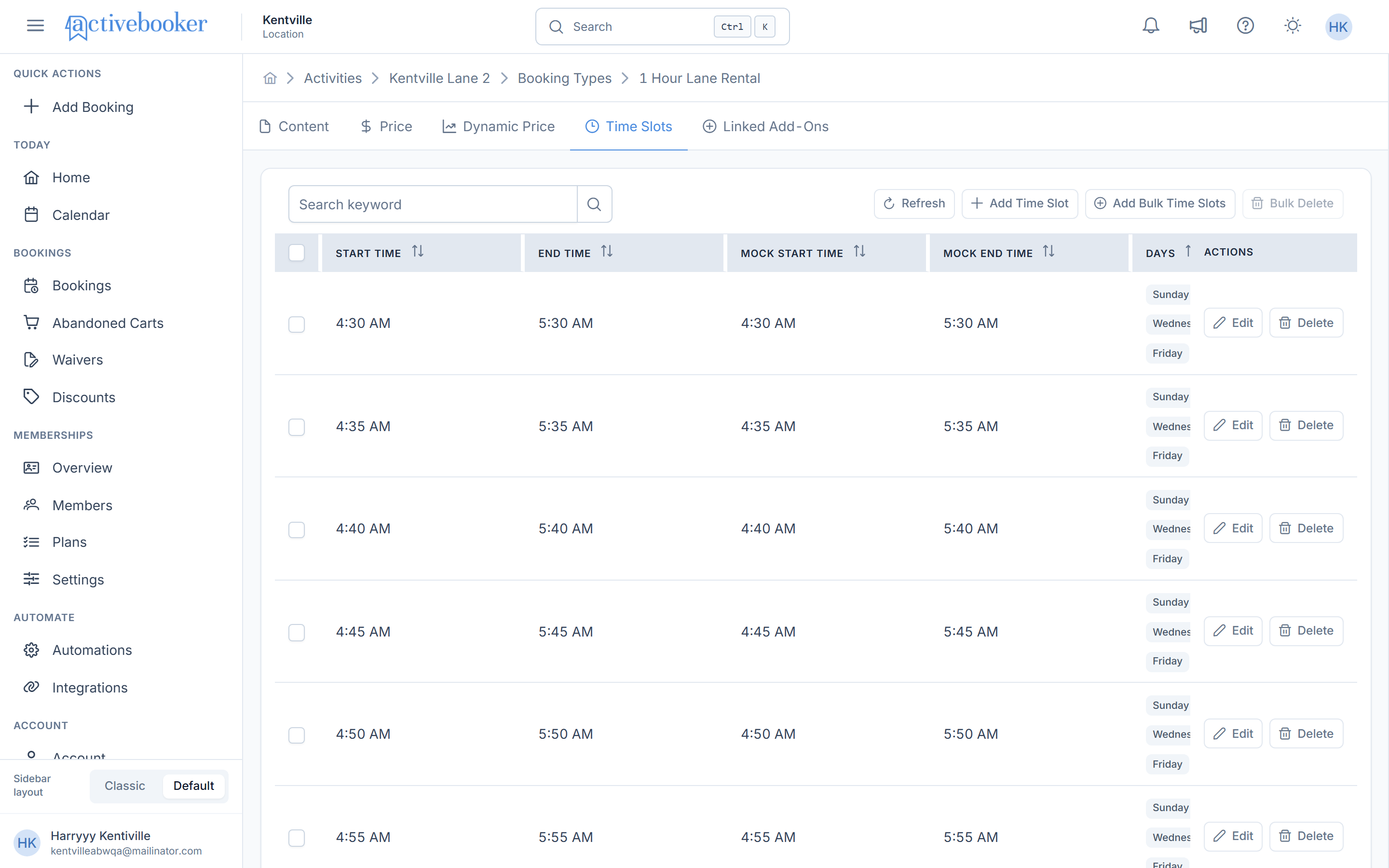Delete the 4:45 AM time slot
Viewport: 1389px width, 868px height.
(x=1306, y=631)
